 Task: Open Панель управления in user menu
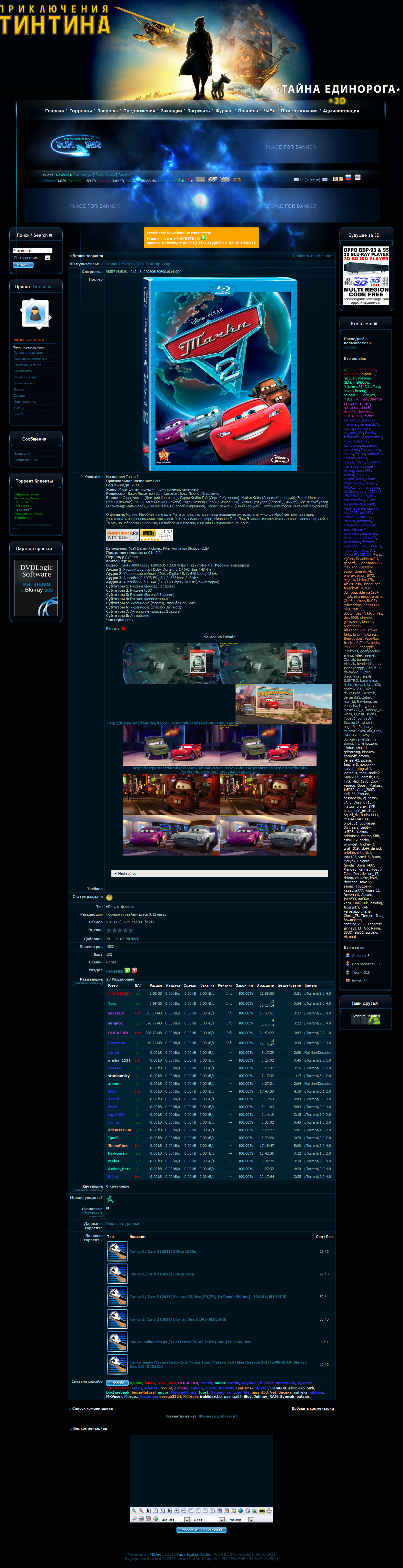click(29, 352)
